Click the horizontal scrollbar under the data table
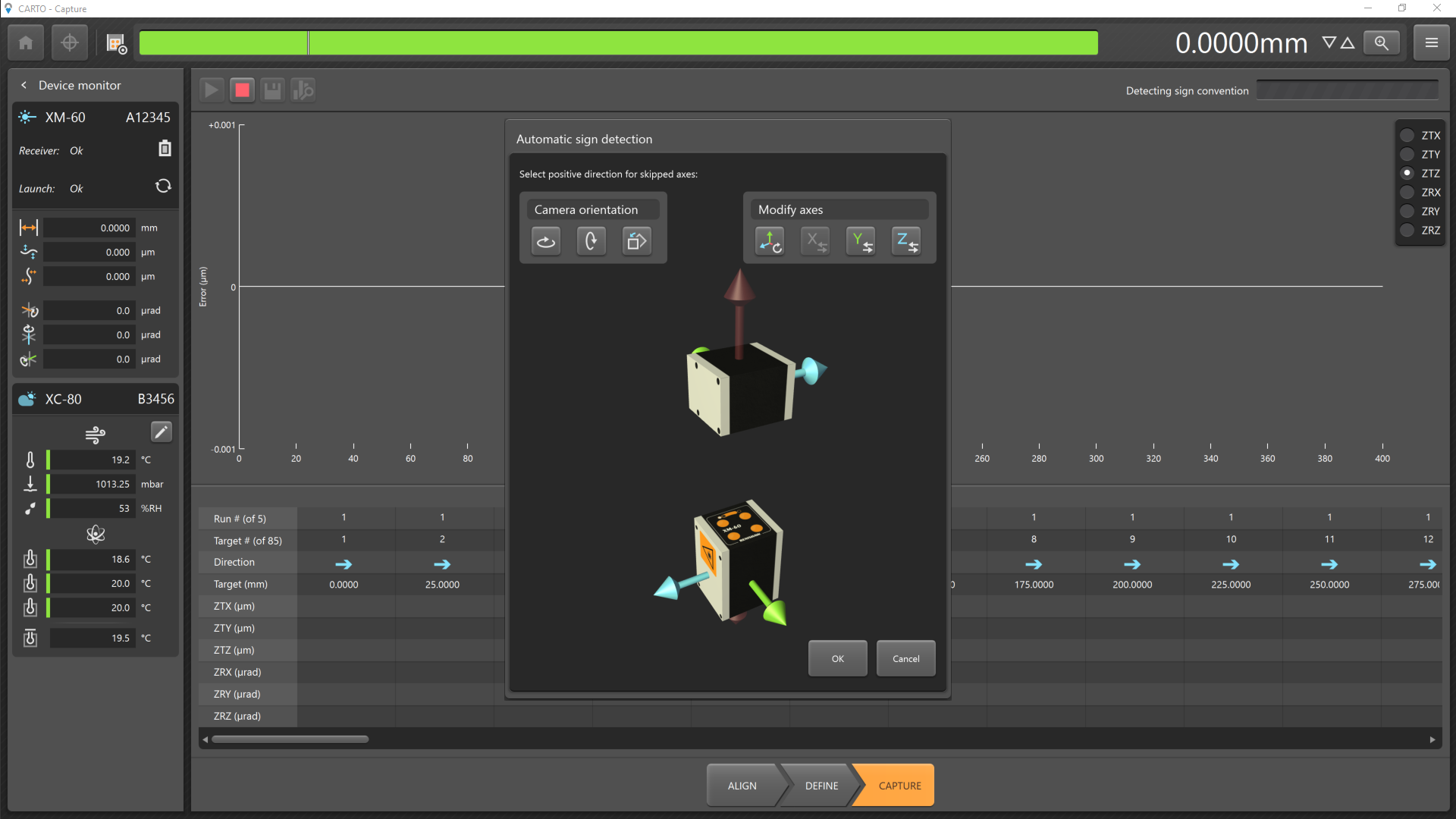The width and height of the screenshot is (1456, 819). click(290, 739)
